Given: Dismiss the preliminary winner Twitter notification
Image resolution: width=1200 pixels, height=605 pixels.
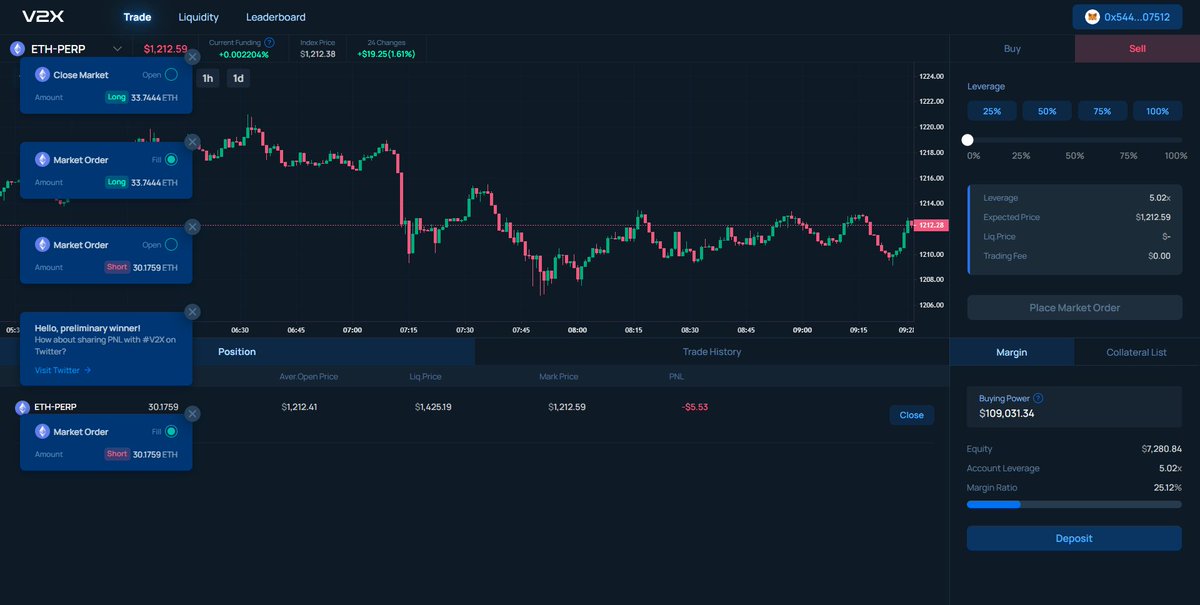Looking at the screenshot, I should point(192,312).
